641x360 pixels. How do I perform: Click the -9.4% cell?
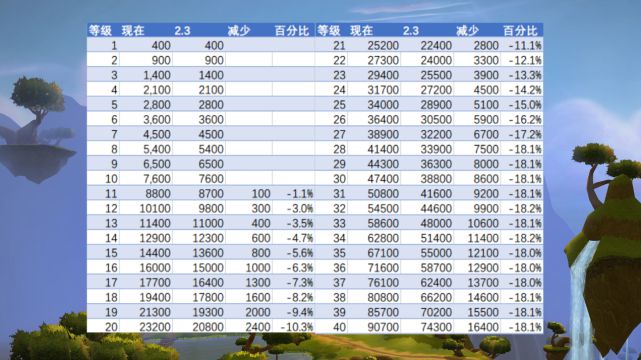tap(300, 312)
